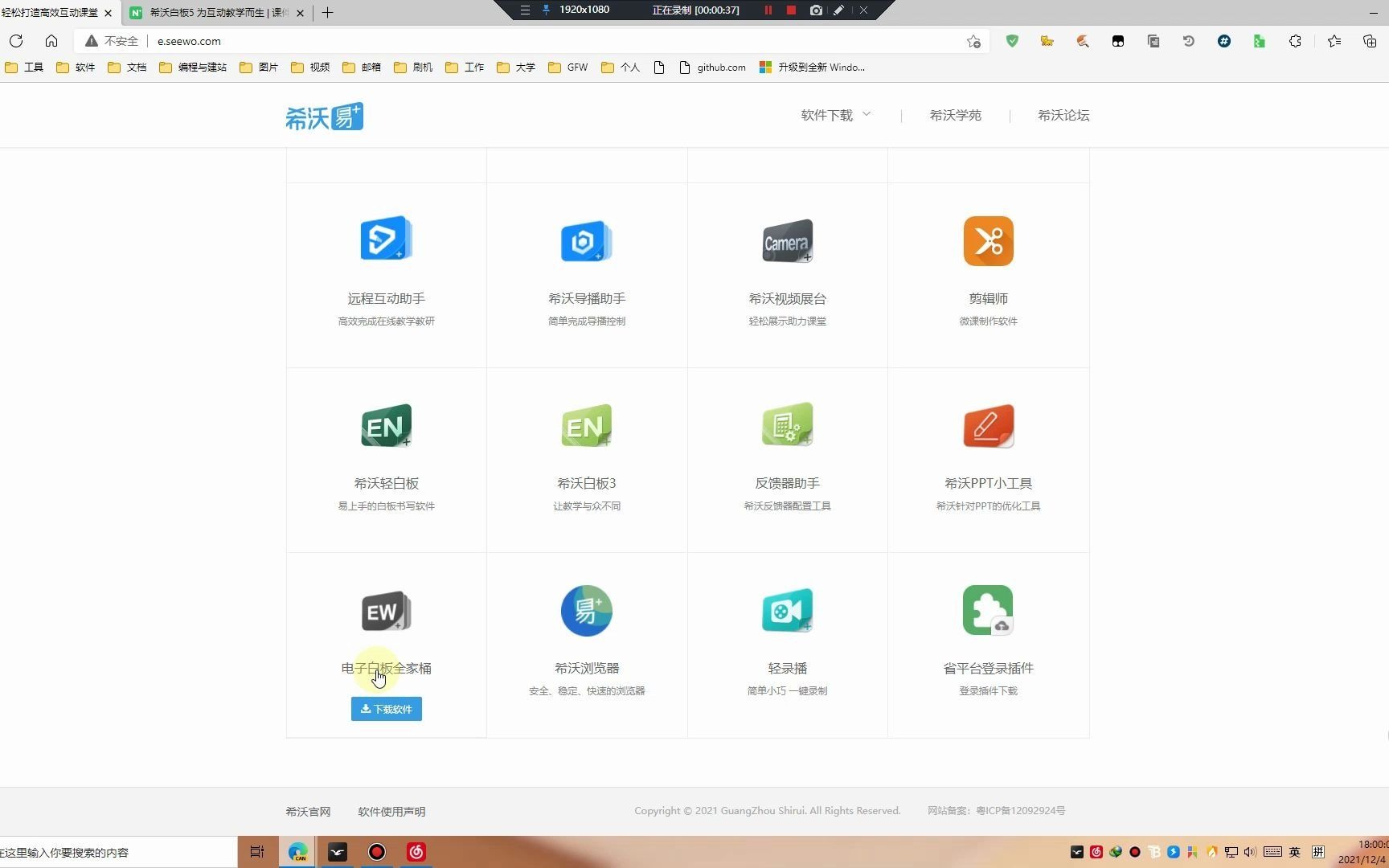Select the 希沃导播助手 icon
The image size is (1389, 868).
(x=586, y=241)
